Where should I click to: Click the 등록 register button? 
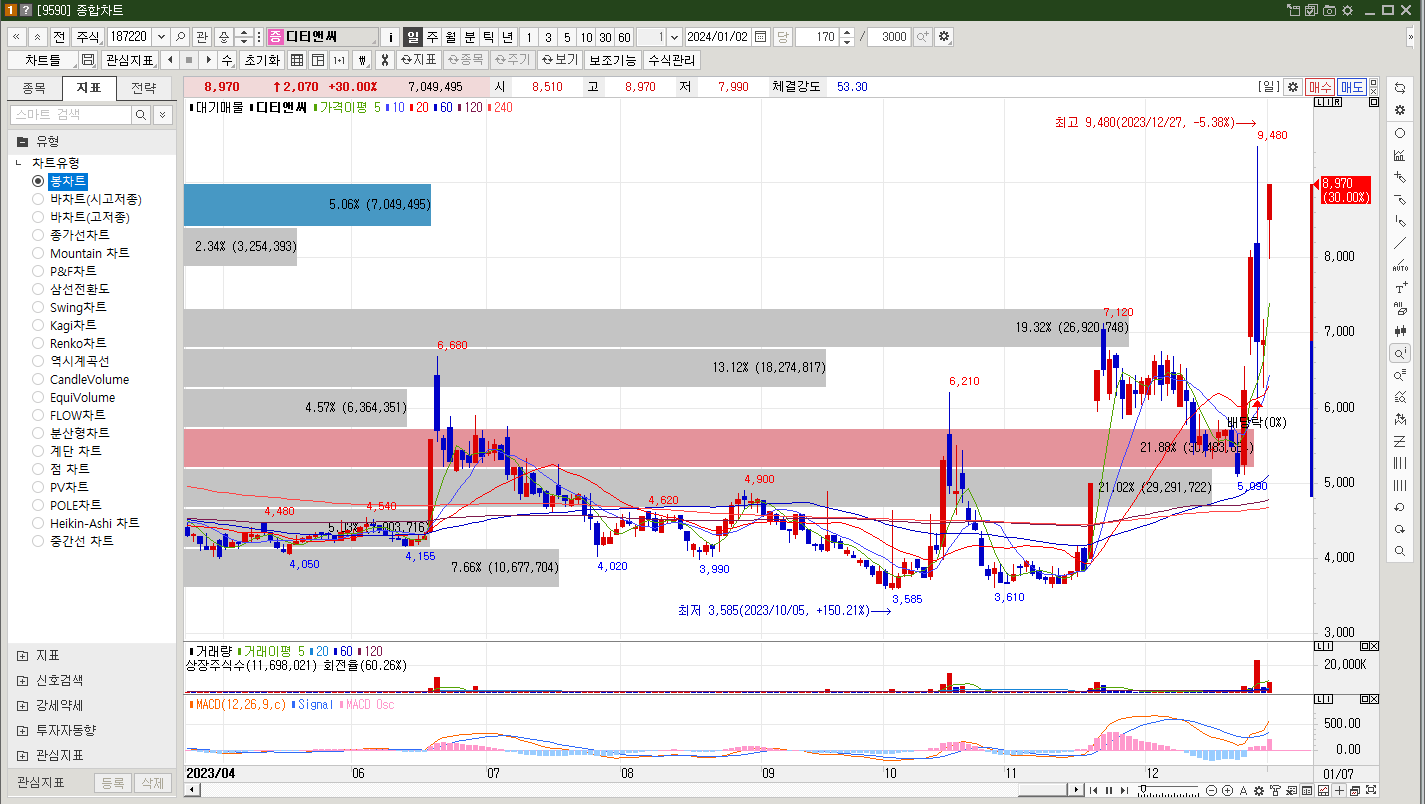click(113, 783)
